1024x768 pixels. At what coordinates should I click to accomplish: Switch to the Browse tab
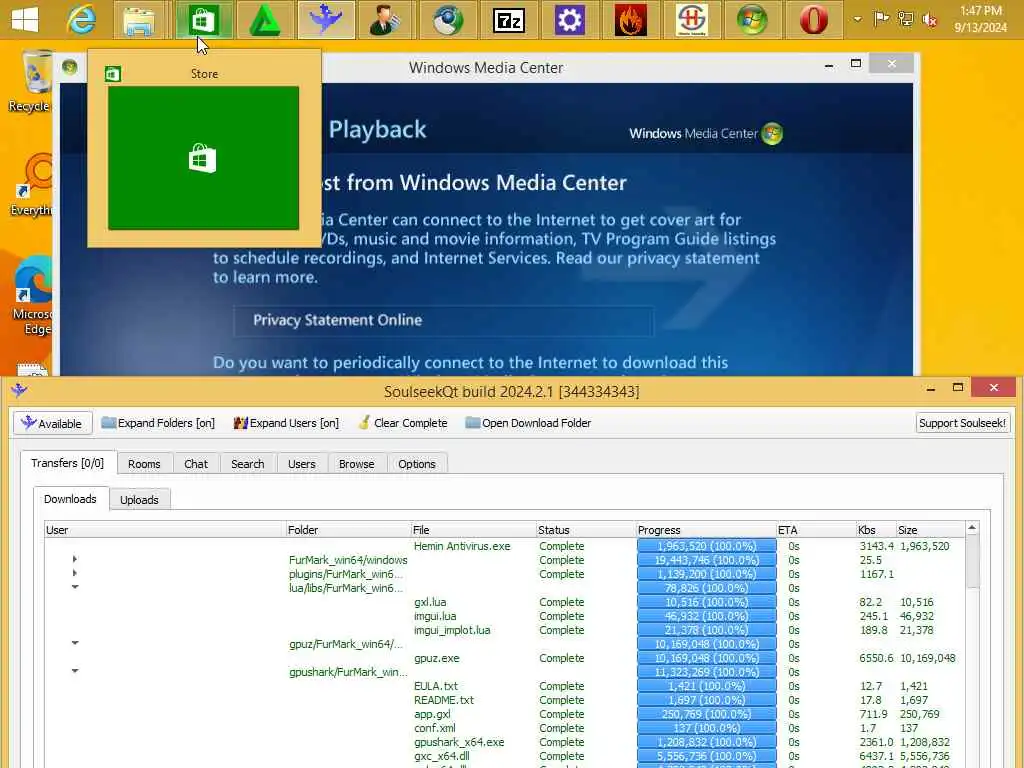coord(357,464)
